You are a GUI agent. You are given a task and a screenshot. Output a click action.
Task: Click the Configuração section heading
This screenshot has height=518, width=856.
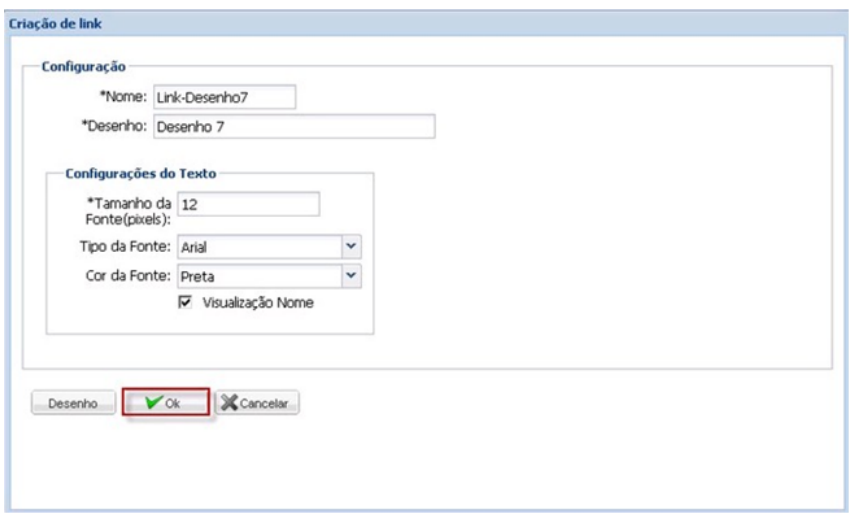tap(82, 67)
